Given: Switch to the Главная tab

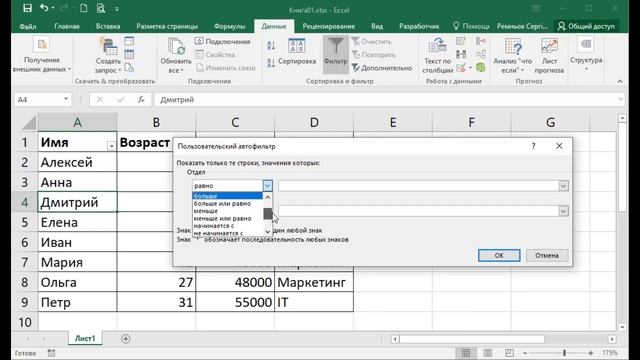Looking at the screenshot, I should click(67, 26).
